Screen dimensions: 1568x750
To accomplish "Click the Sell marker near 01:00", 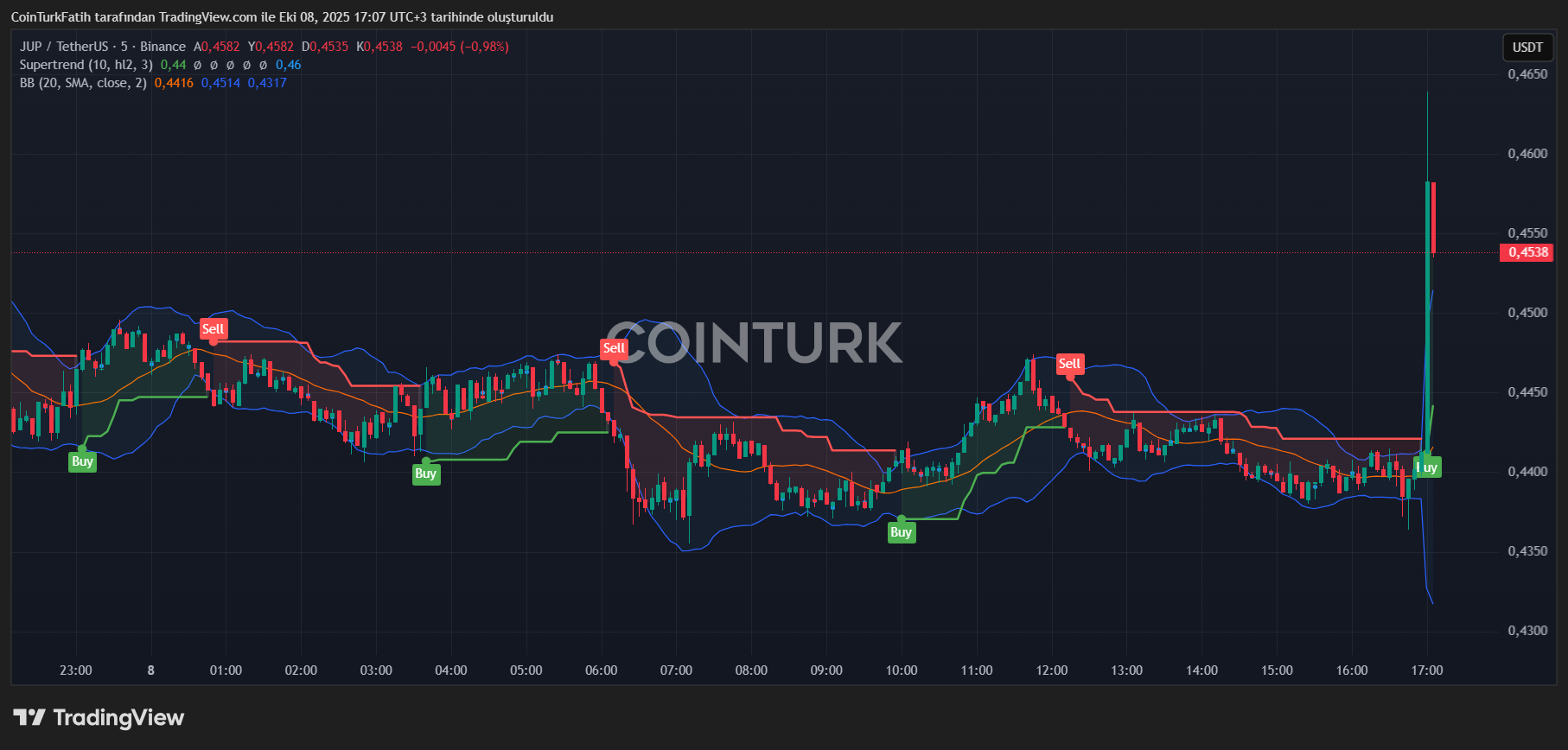I will [213, 328].
